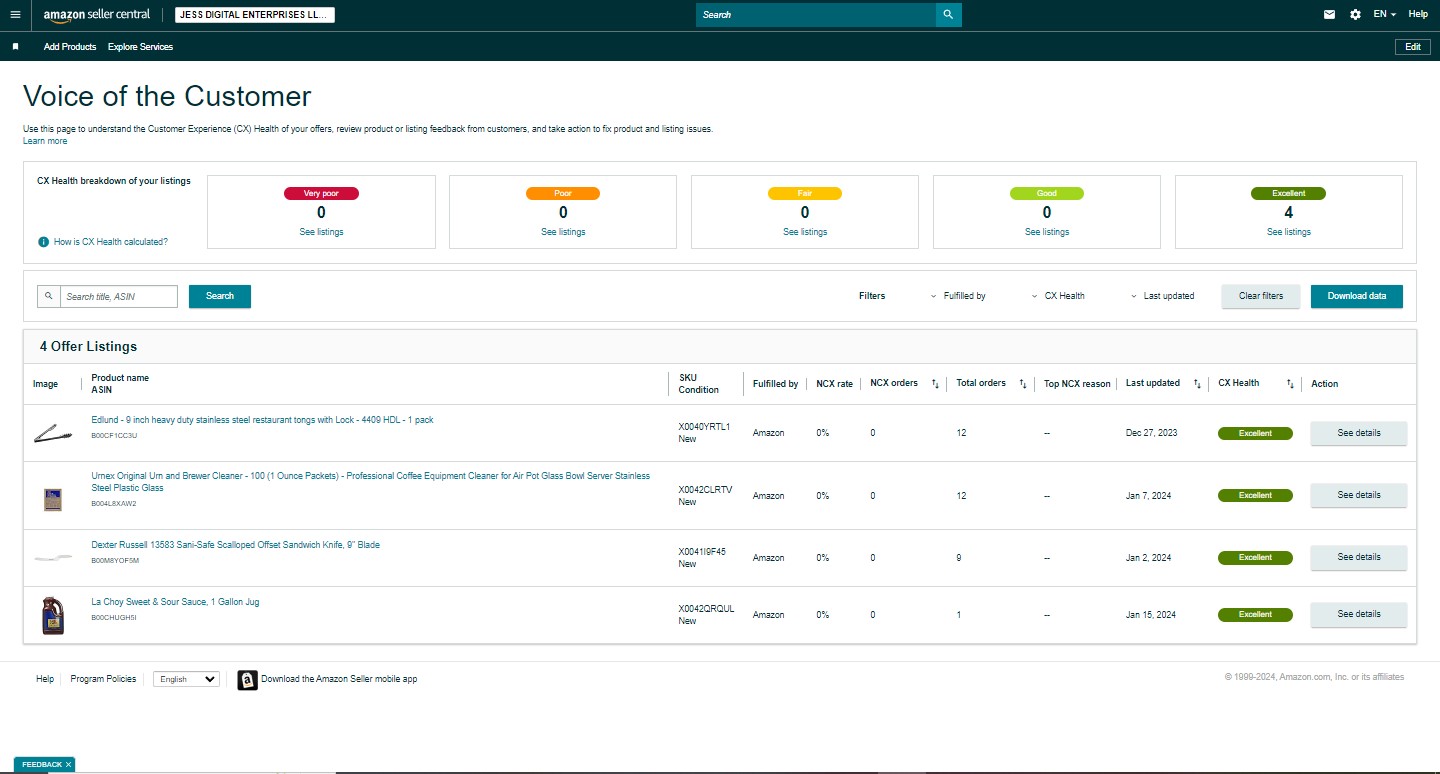Sort by Total orders arrows
This screenshot has height=774, width=1440.
click(x=1023, y=383)
